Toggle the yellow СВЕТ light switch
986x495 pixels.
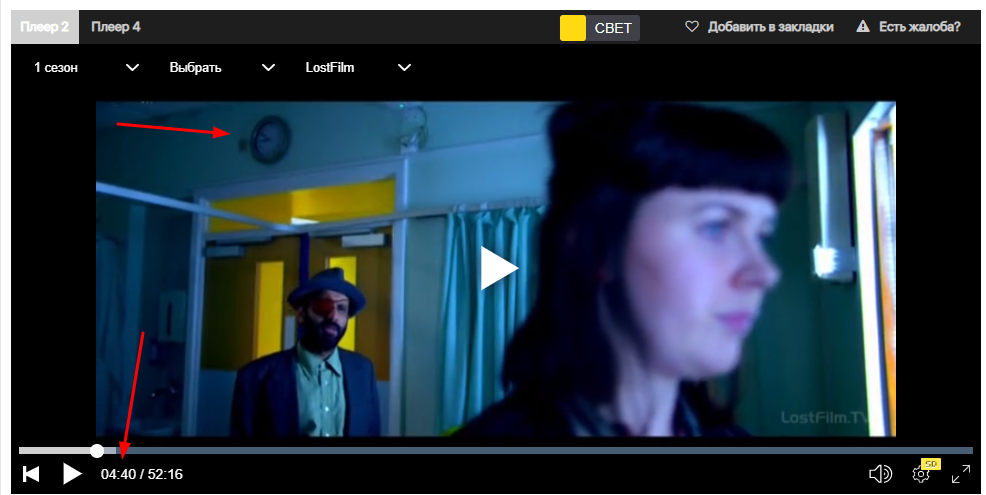[x=573, y=28]
